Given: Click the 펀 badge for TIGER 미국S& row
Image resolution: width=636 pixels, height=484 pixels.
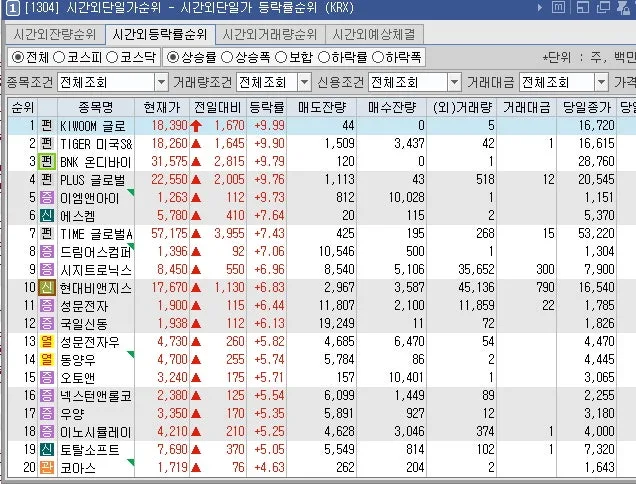Looking at the screenshot, I should 47,144.
